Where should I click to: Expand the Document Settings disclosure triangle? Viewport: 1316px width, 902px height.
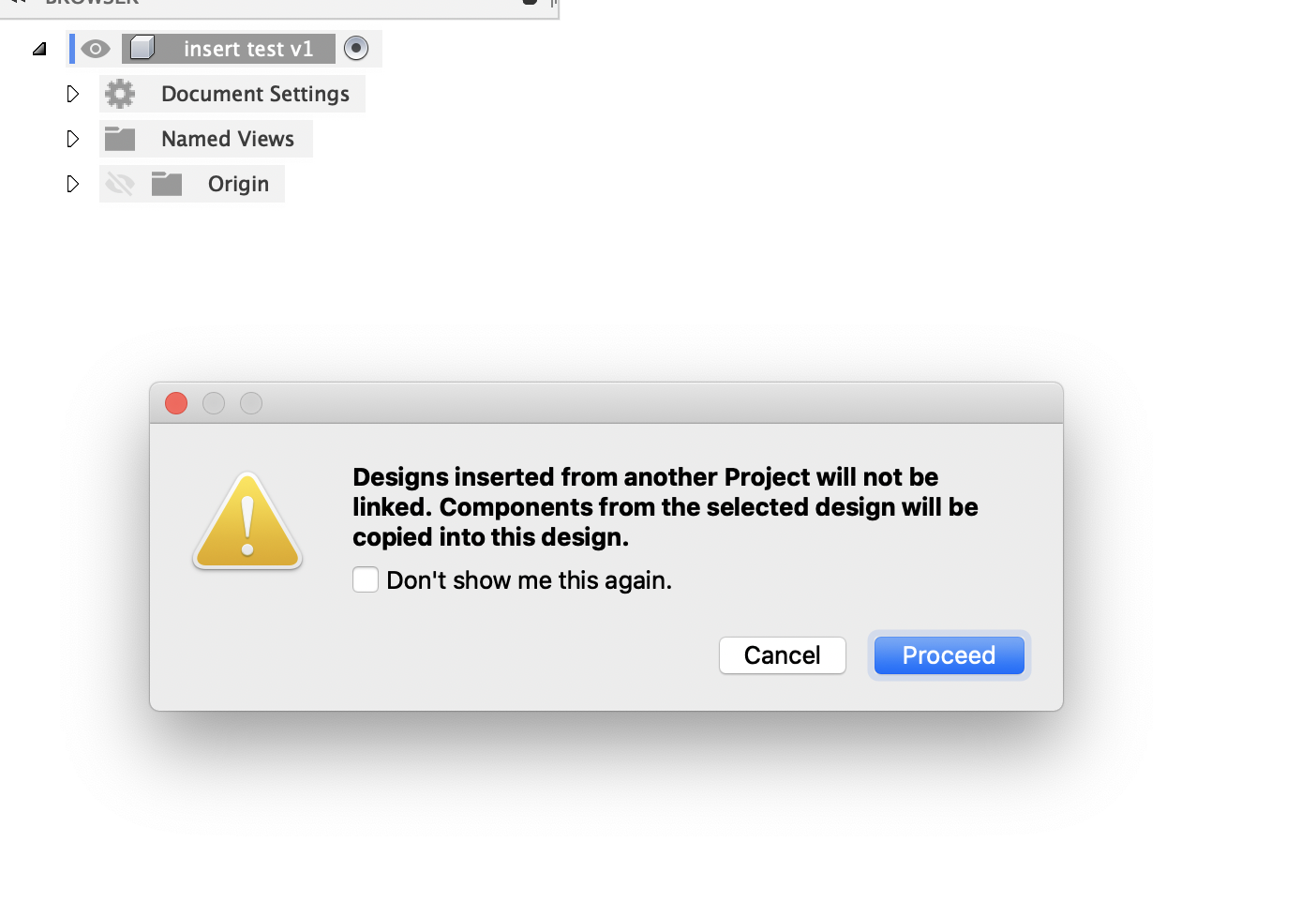(73, 93)
